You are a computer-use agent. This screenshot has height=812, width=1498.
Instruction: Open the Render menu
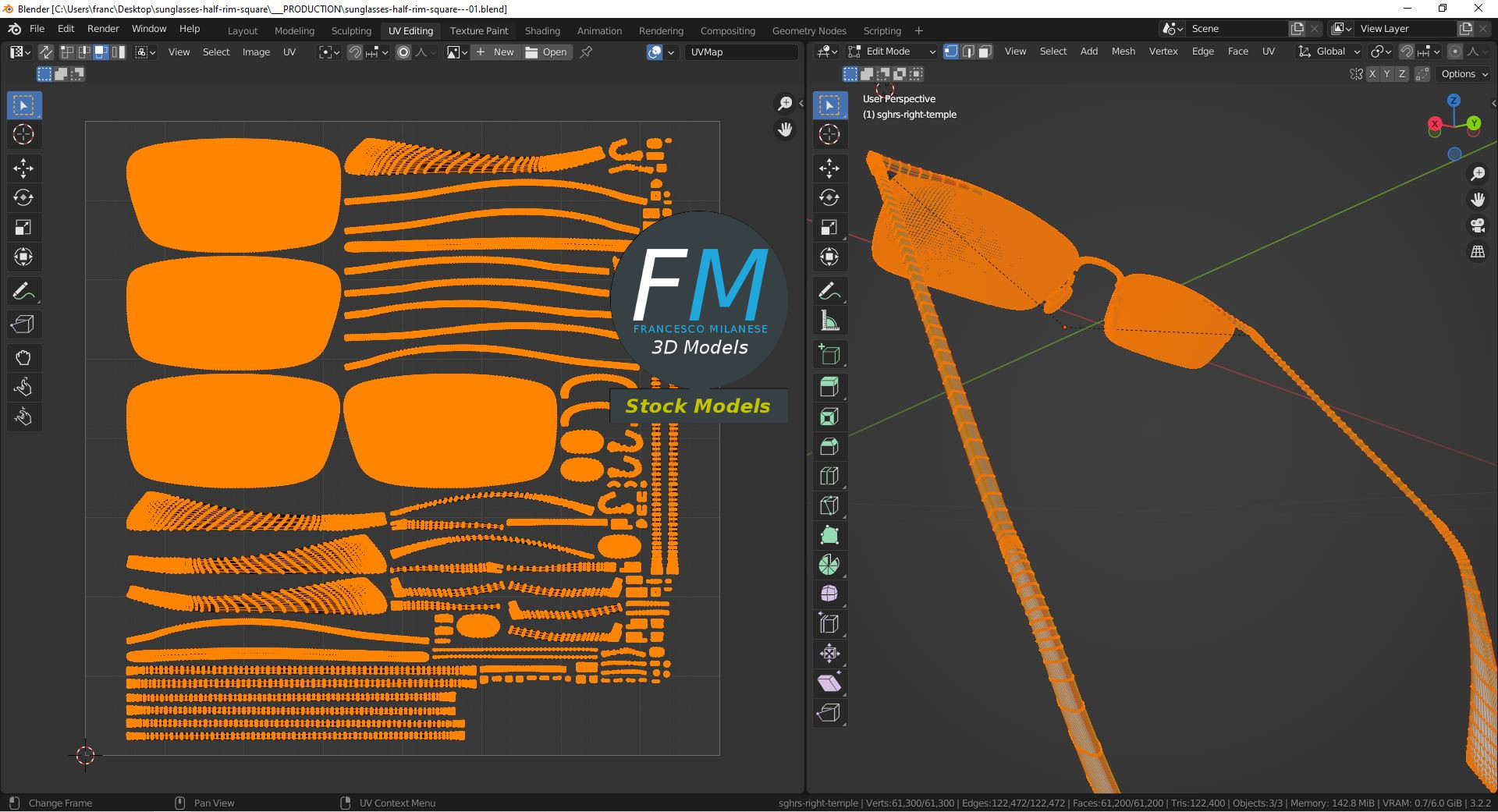coord(103,29)
